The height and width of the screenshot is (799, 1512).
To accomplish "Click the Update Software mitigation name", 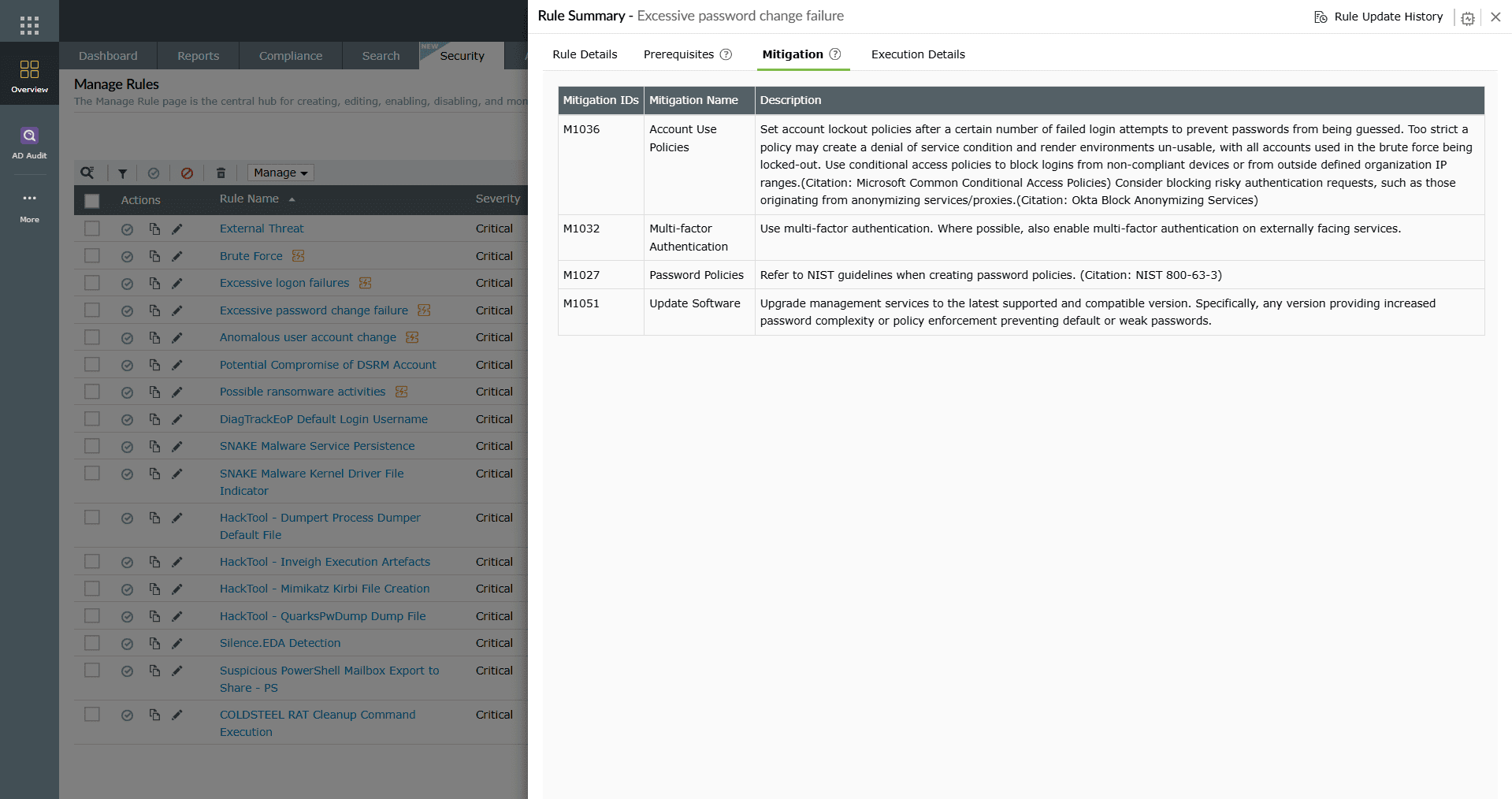I will click(x=695, y=303).
